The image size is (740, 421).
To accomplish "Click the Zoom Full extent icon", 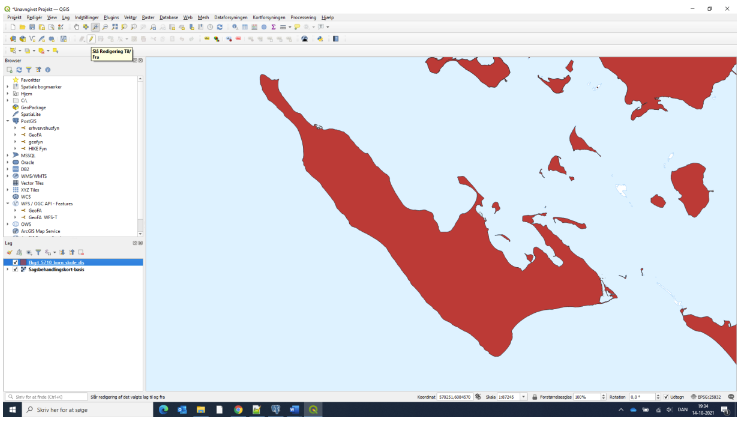I will (x=115, y=27).
